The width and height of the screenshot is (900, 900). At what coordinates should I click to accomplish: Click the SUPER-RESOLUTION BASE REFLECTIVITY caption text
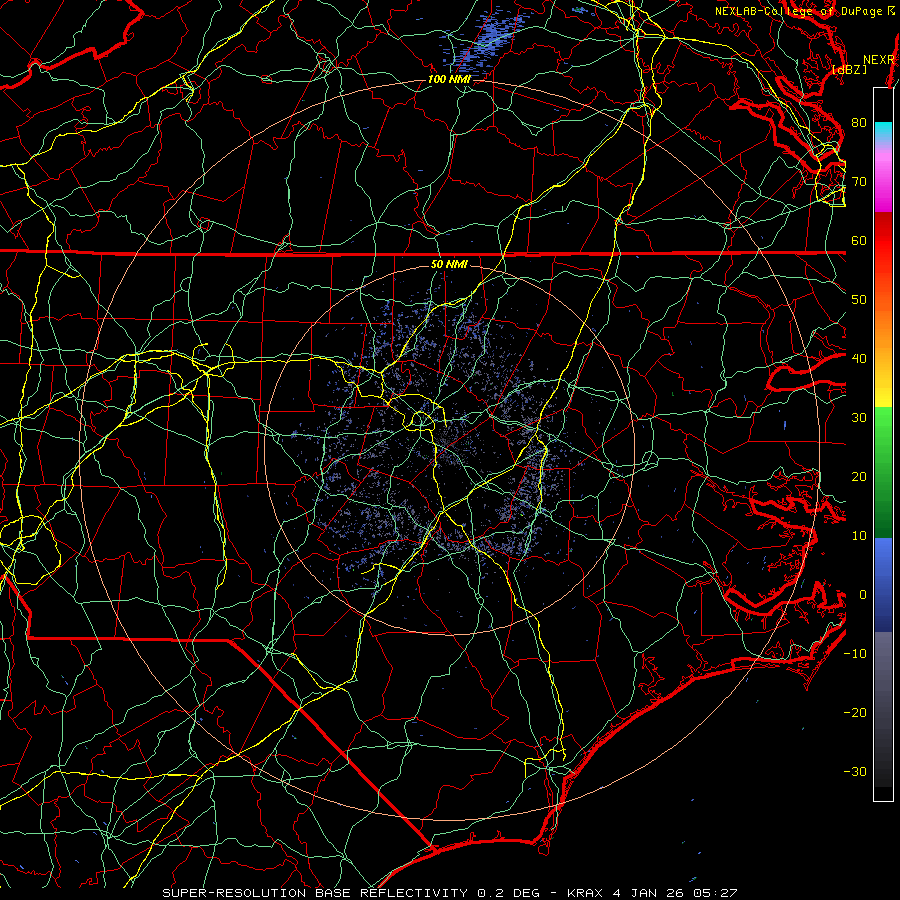point(315,893)
